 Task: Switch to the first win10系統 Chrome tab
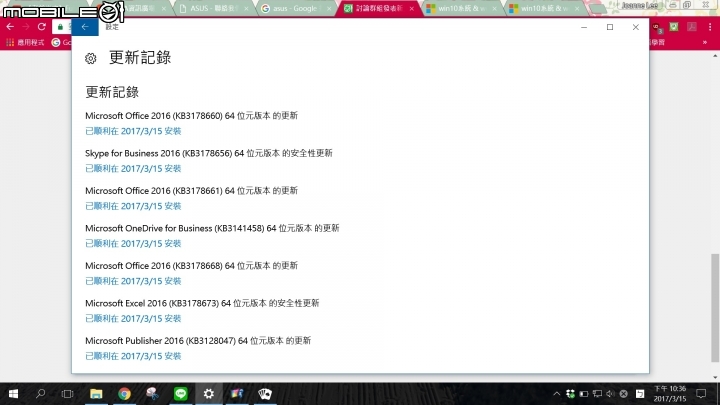coord(459,8)
